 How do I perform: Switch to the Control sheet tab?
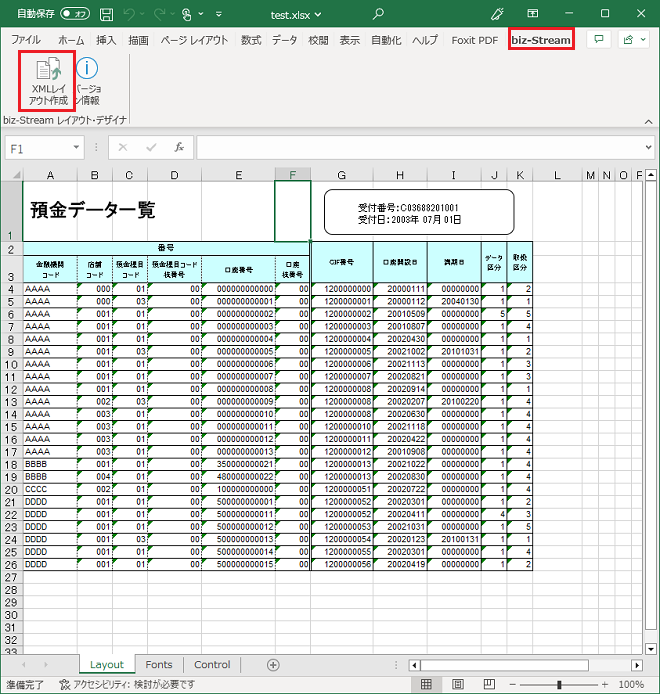click(x=212, y=665)
